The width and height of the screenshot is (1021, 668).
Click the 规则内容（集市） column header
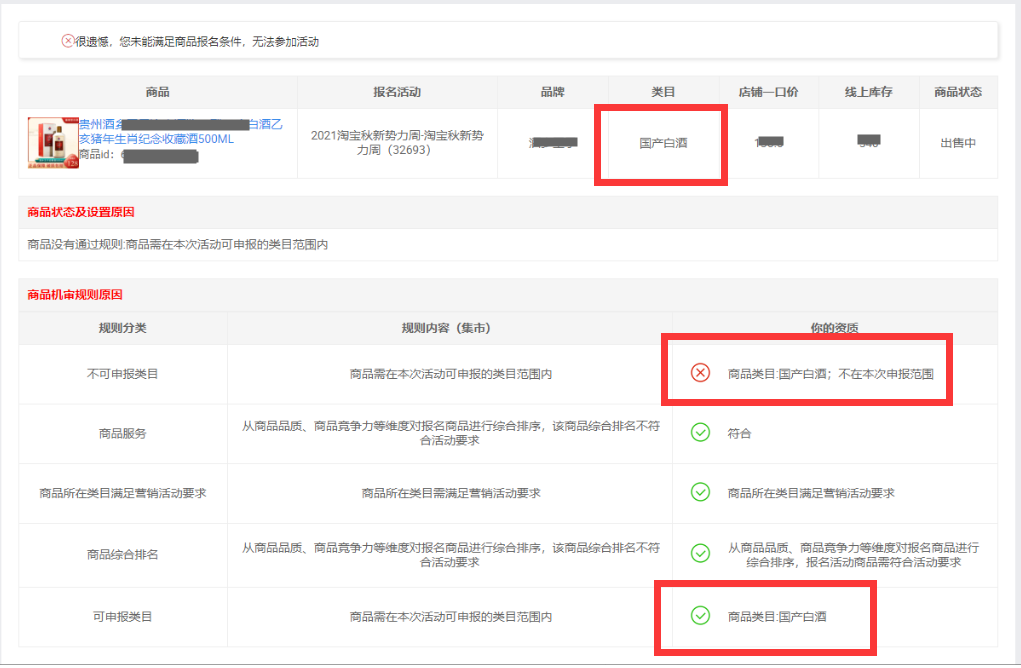point(449,328)
